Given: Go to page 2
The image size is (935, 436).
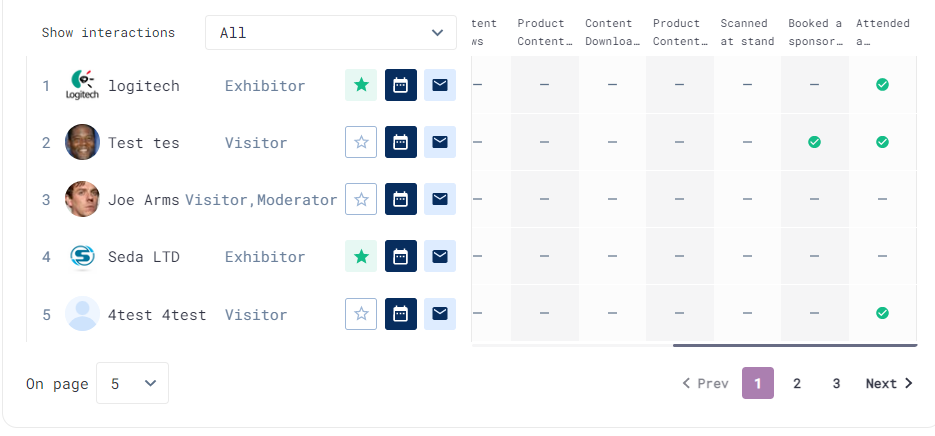Looking at the screenshot, I should click(797, 384).
